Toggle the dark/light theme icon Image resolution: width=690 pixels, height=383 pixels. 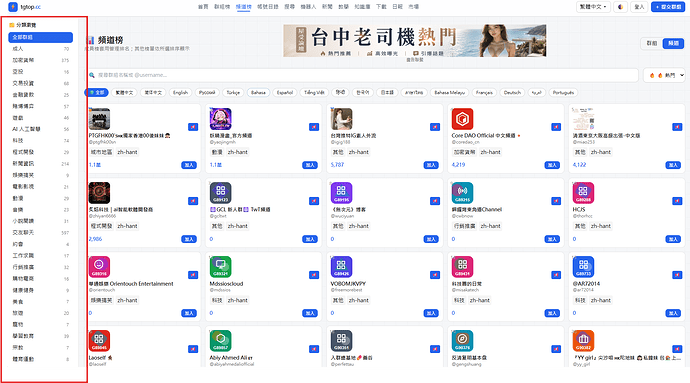(x=620, y=7)
